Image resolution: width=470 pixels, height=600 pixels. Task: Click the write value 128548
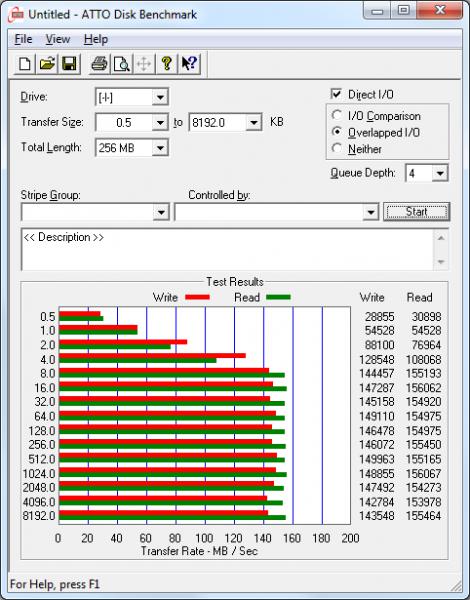point(377,360)
